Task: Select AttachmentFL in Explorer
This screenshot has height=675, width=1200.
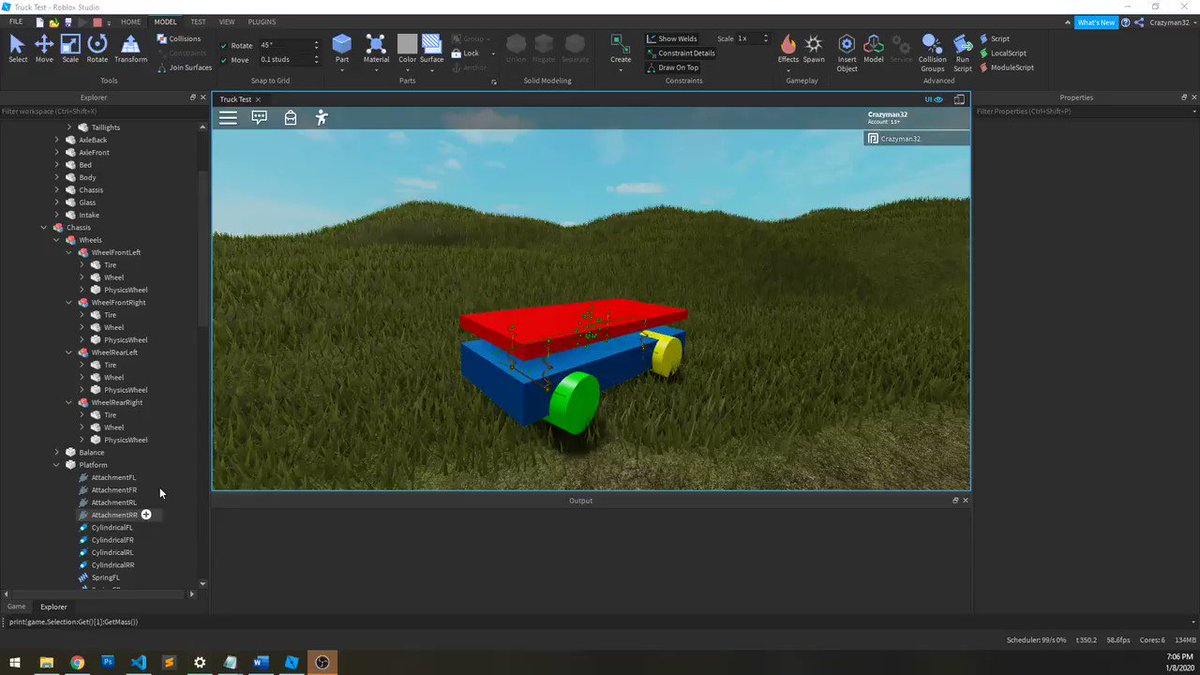Action: pos(113,478)
